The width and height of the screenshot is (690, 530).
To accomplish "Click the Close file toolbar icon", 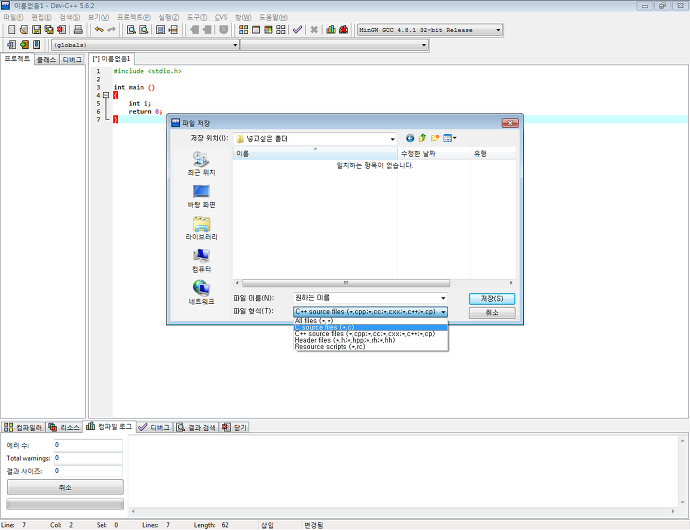I will [62, 29].
